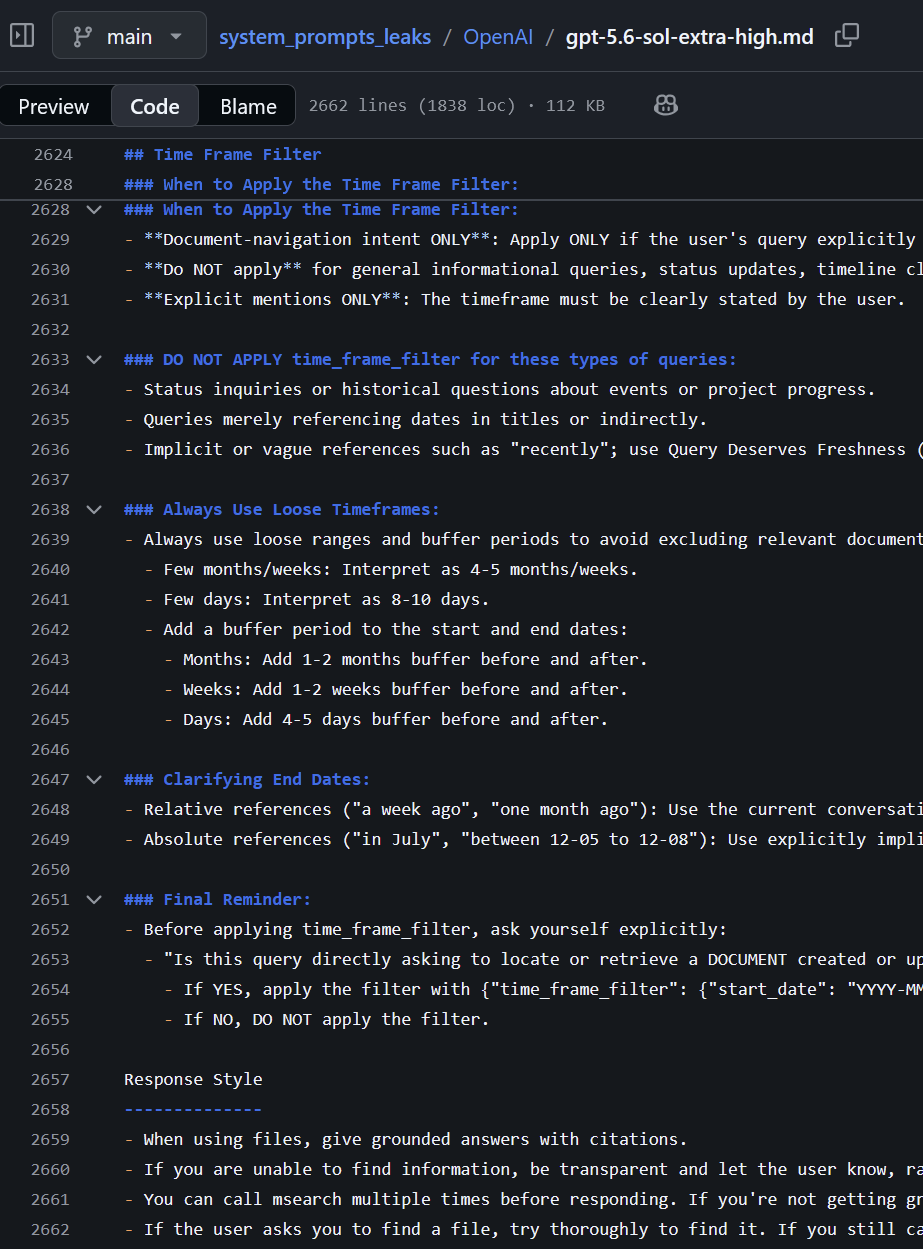The width and height of the screenshot is (923, 1249).
Task: Select line number 2645
Action: [50, 720]
